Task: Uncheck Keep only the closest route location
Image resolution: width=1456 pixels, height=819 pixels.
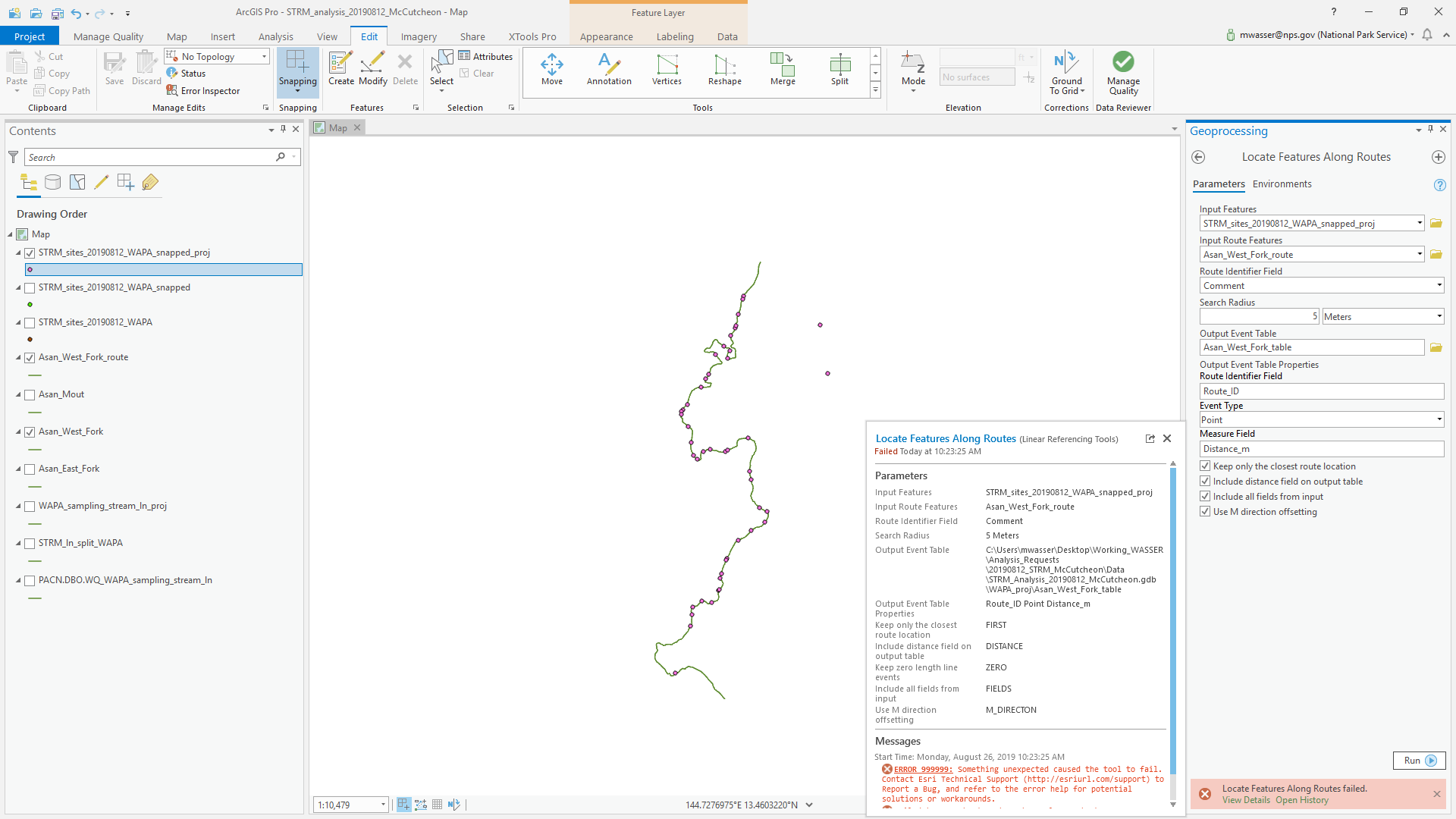Action: point(1205,466)
